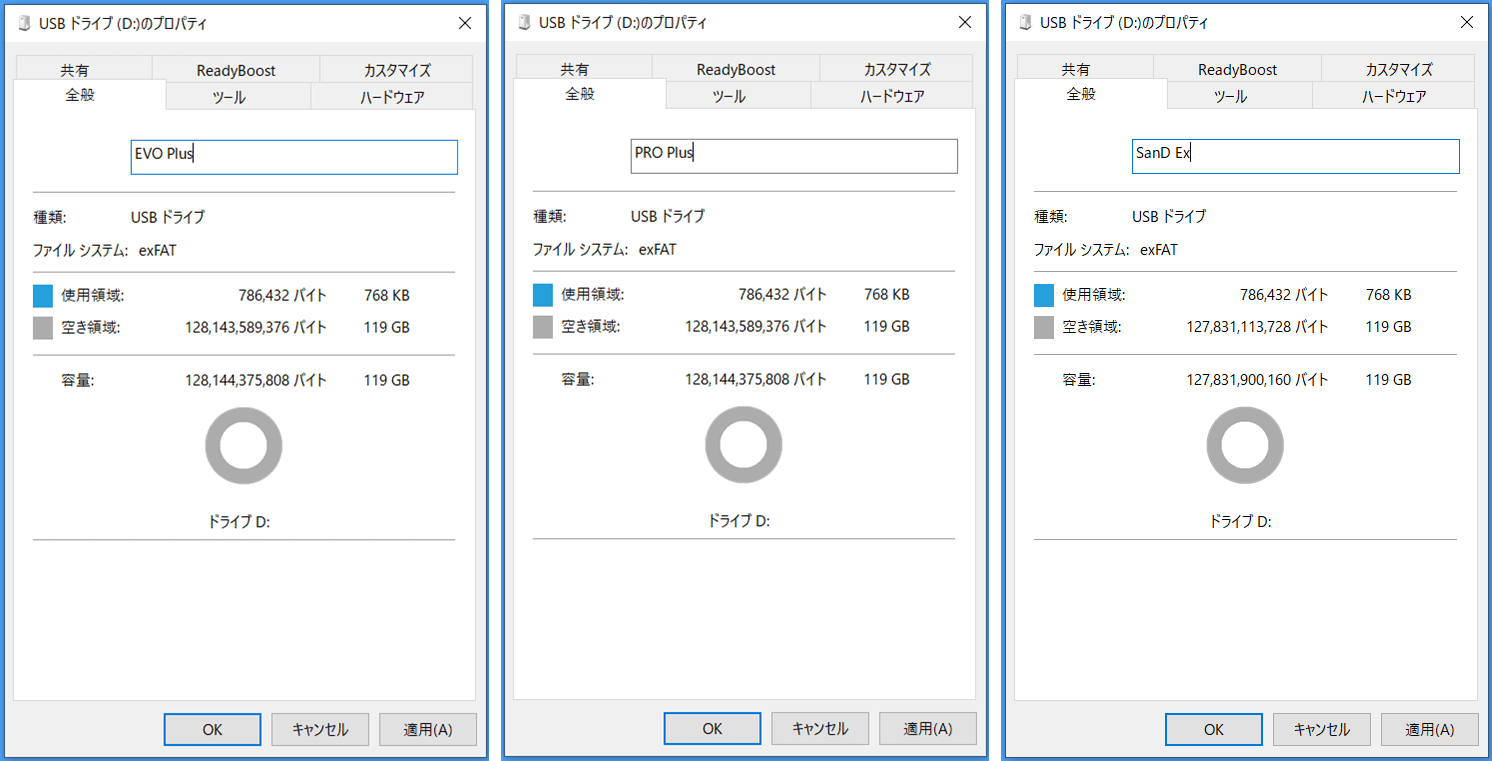Open the カスタマイズ tab in PRO Plus window
Image resolution: width=1492 pixels, height=761 pixels.
[897, 69]
